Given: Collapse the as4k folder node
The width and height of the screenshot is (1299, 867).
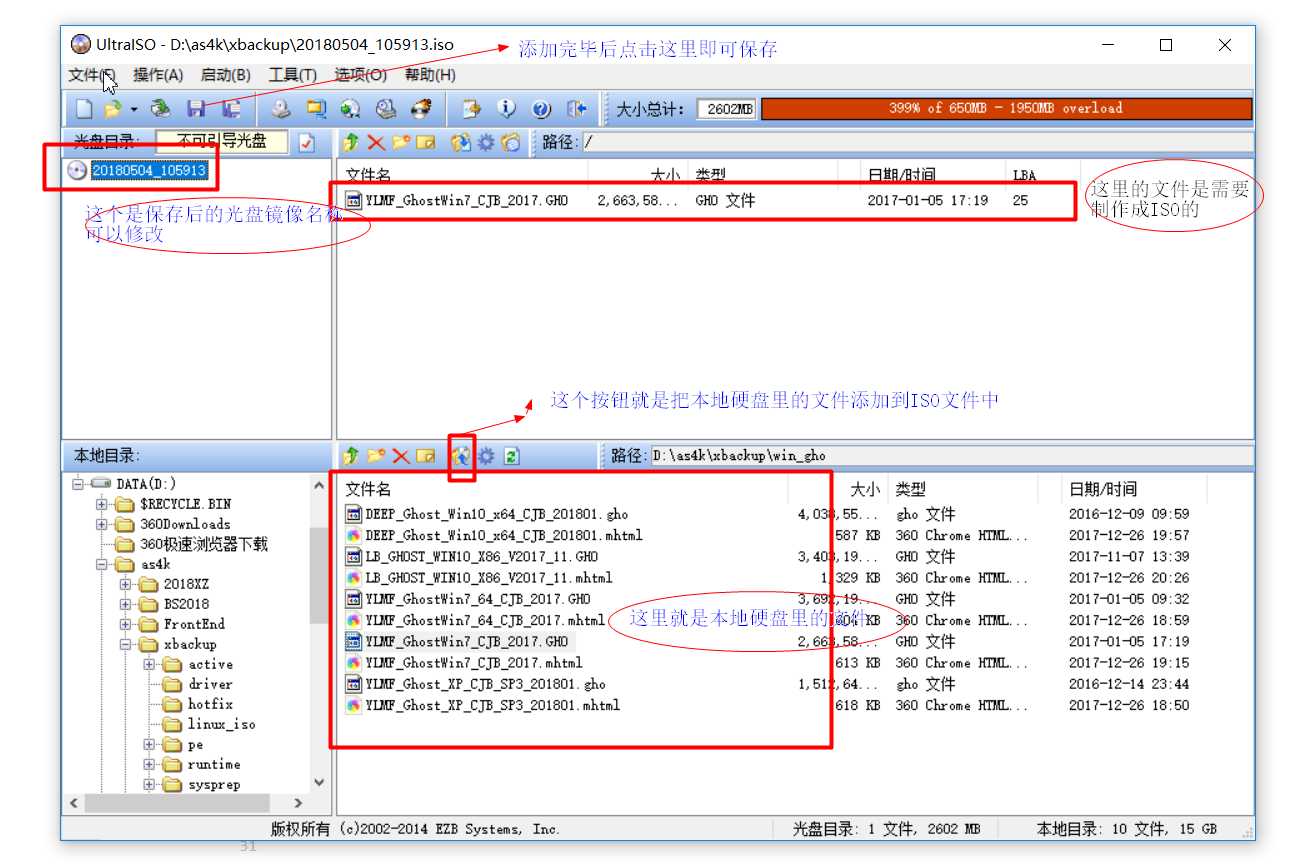Looking at the screenshot, I should [102, 564].
